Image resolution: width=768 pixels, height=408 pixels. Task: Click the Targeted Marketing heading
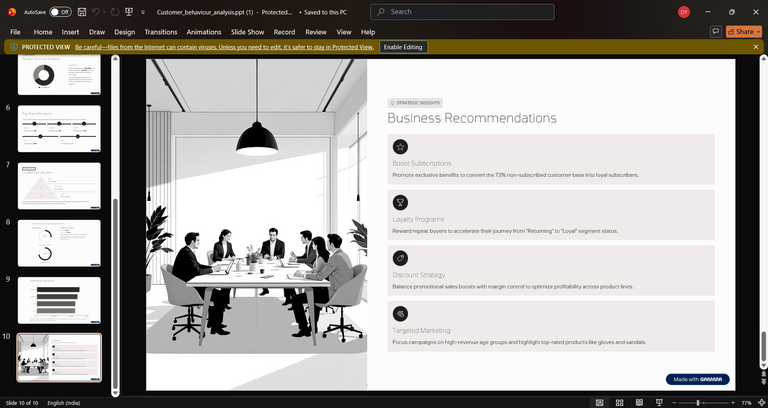coord(421,330)
